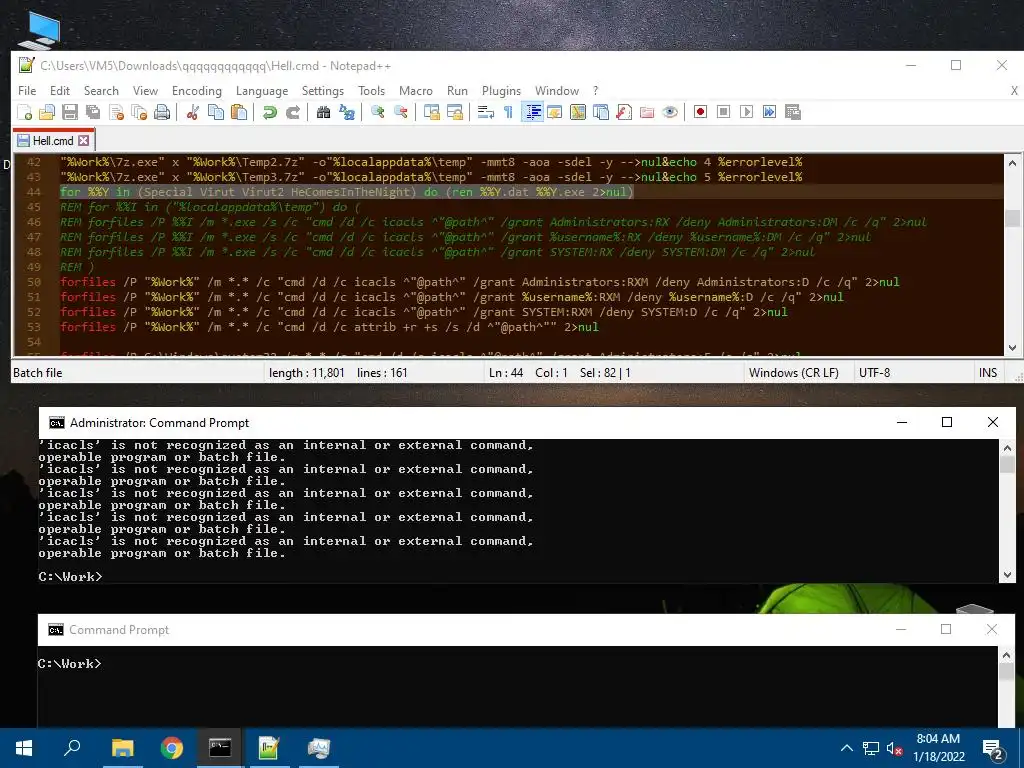Click the Ln : 44 position status field
The image size is (1024, 768).
[x=505, y=373]
